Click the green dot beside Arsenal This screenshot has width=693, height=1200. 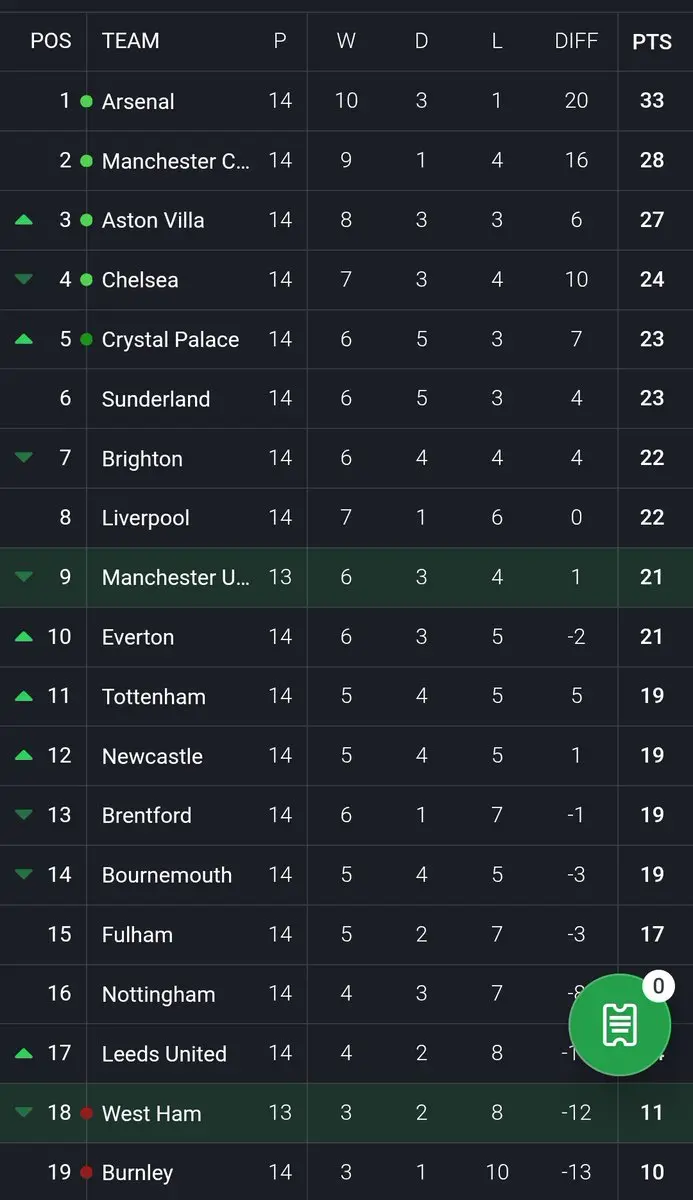tap(86, 102)
